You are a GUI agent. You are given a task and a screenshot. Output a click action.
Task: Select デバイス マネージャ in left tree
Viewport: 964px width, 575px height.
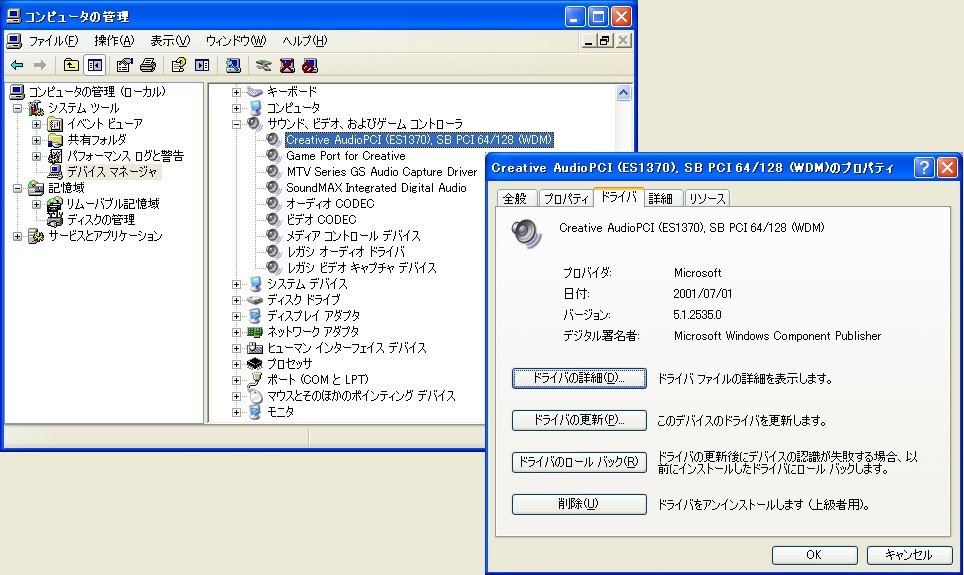pyautogui.click(x=112, y=172)
